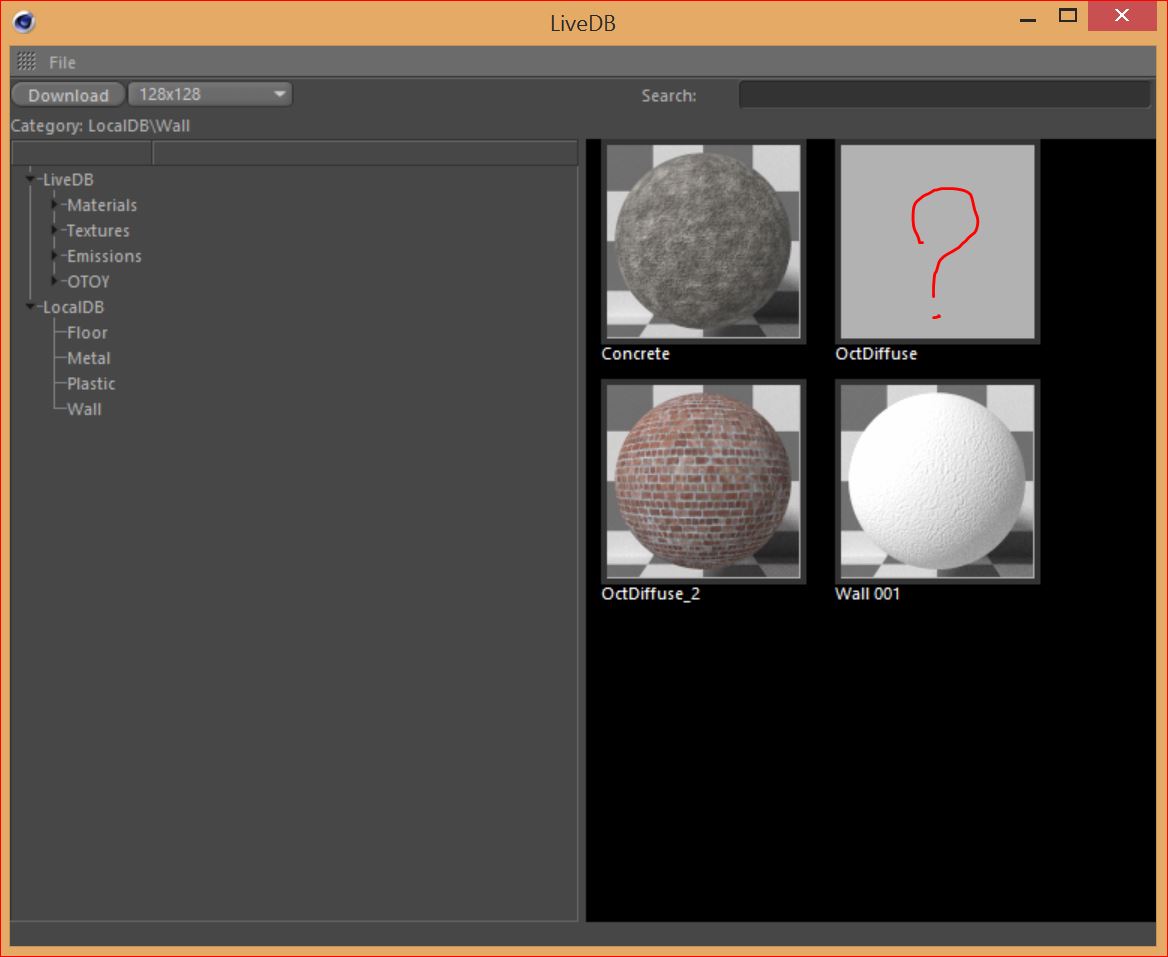The image size is (1168, 957).
Task: Select the Materials category
Action: [102, 205]
